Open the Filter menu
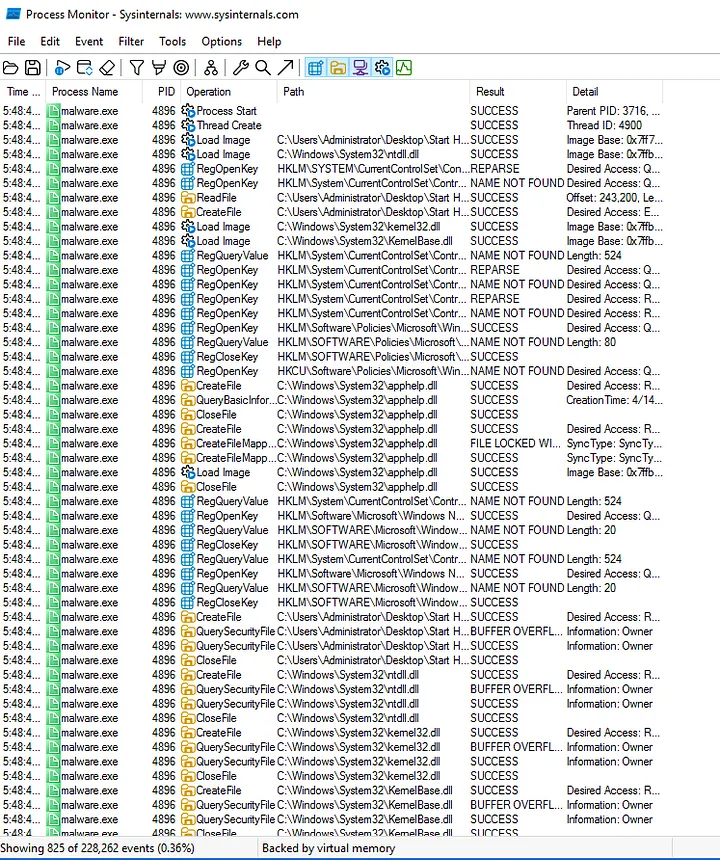The height and width of the screenshot is (860, 720). [131, 42]
